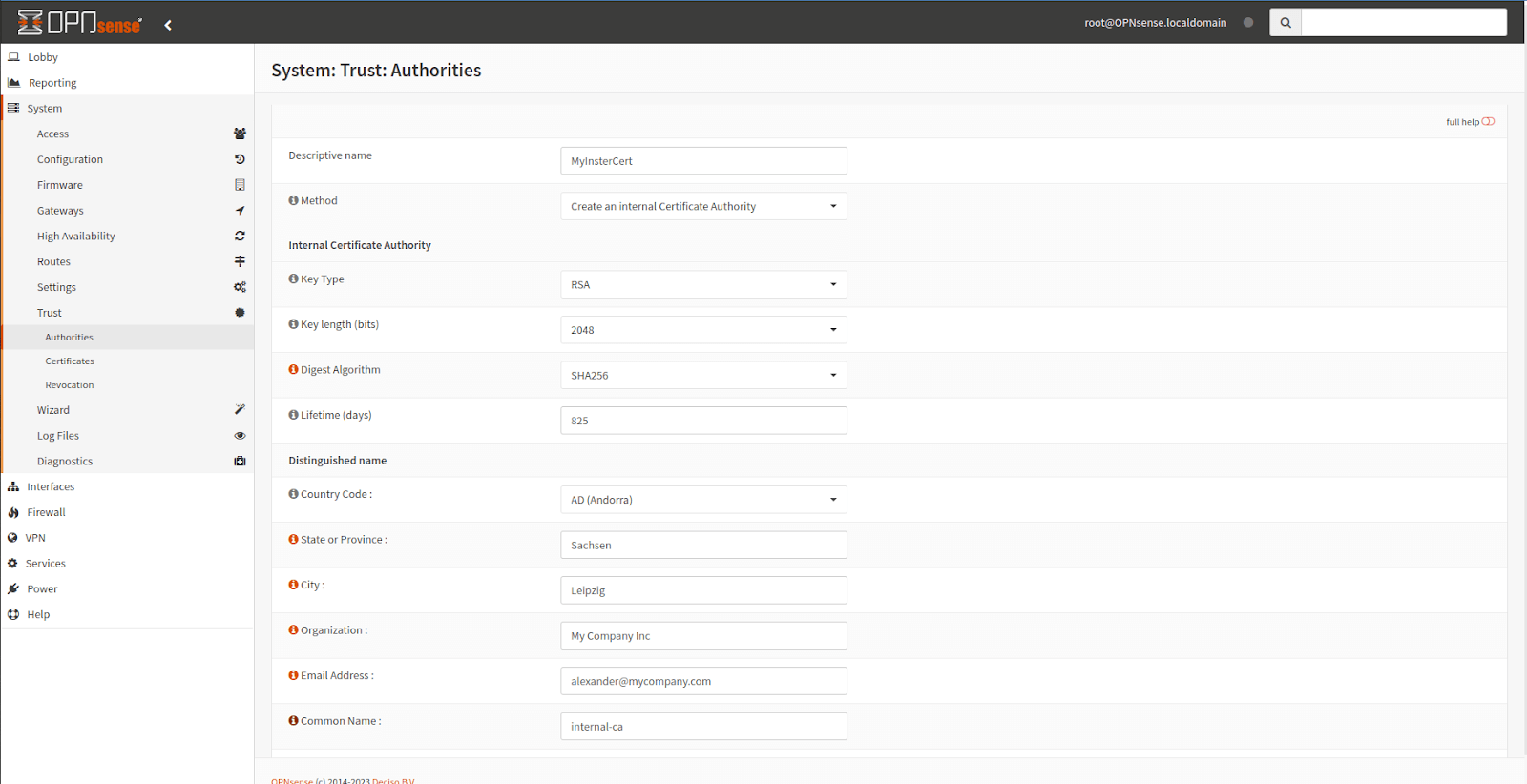1527x784 pixels.
Task: Open the Method dropdown
Action: (x=702, y=206)
